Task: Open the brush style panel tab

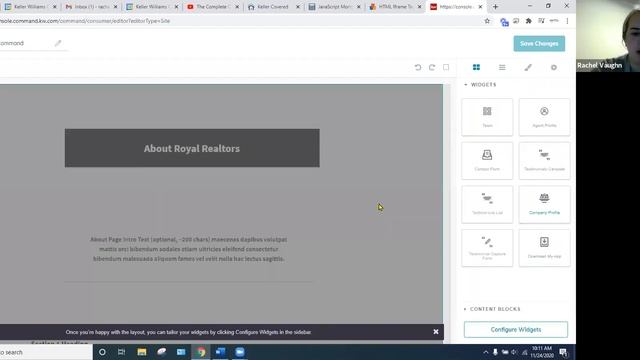Action: [x=528, y=67]
